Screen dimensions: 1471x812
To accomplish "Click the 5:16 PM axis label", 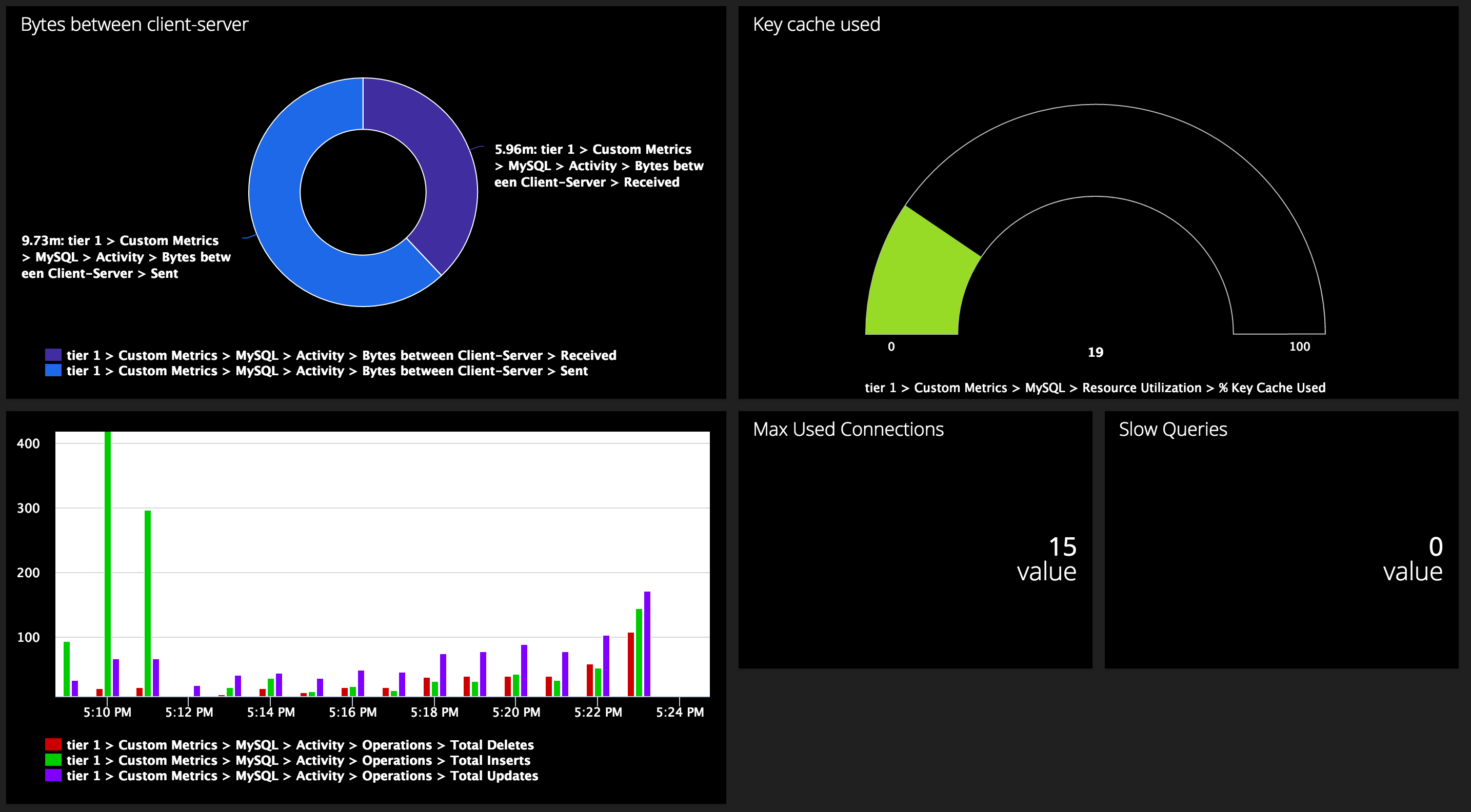I will click(x=353, y=712).
